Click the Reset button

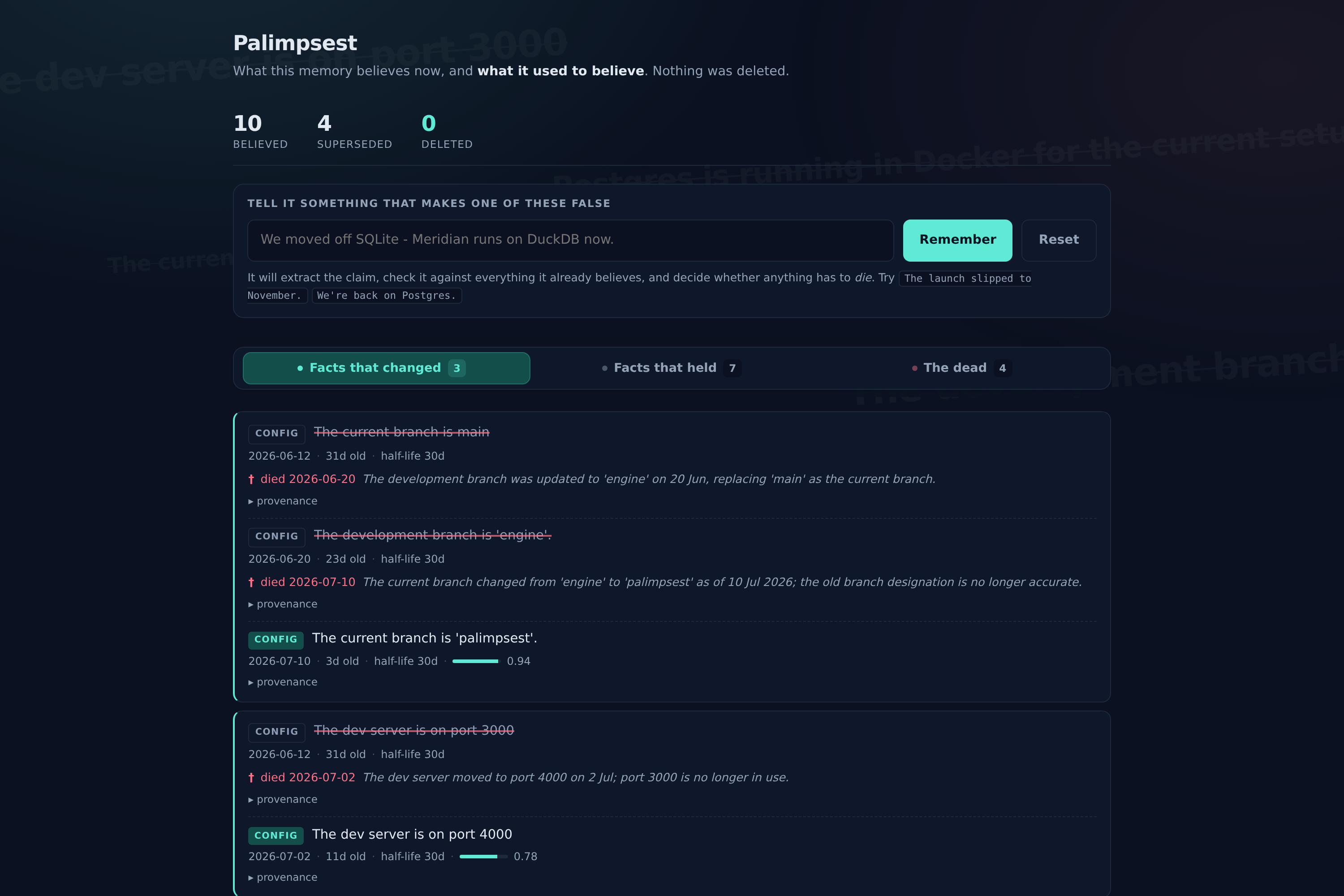(x=1059, y=240)
